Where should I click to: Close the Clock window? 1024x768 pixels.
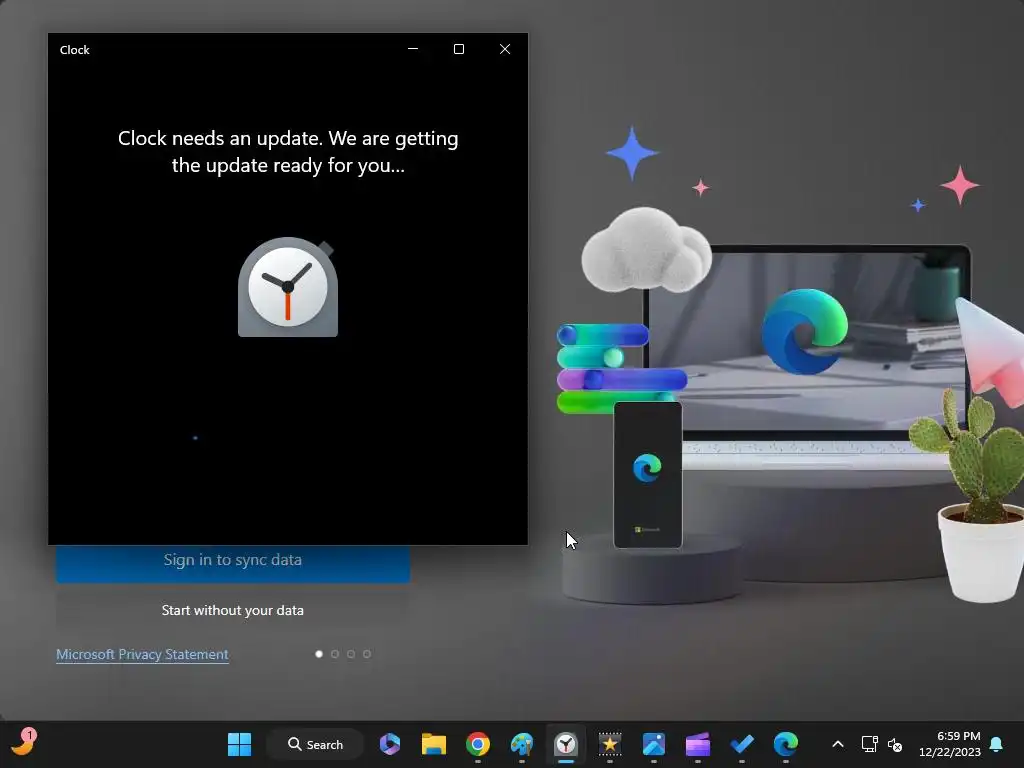505,49
